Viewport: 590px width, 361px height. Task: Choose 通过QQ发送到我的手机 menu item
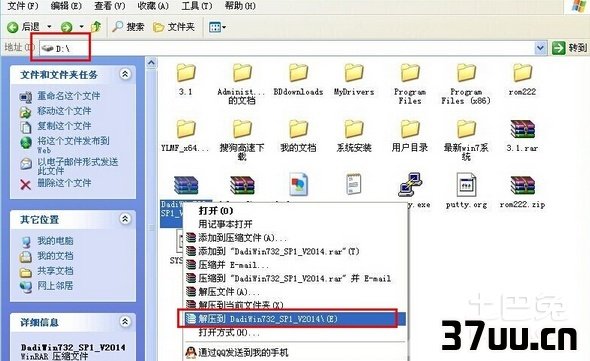[295, 352]
